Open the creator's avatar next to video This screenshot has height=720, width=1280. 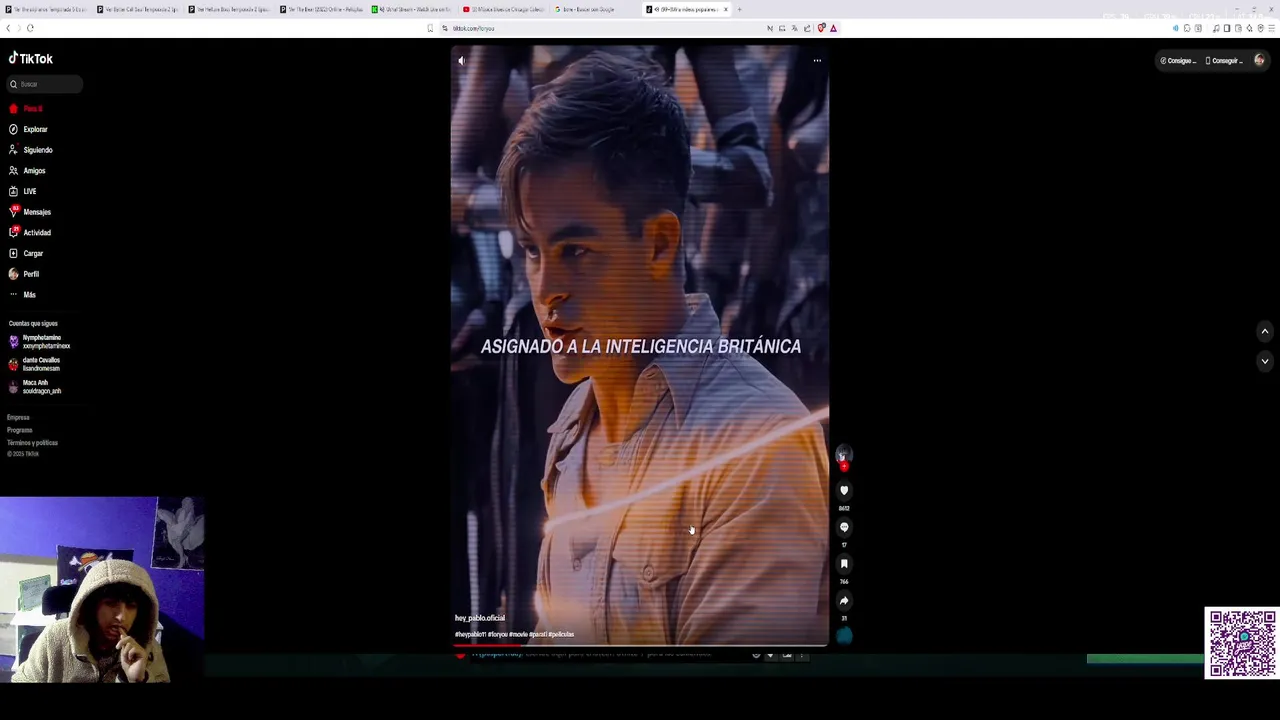843,454
